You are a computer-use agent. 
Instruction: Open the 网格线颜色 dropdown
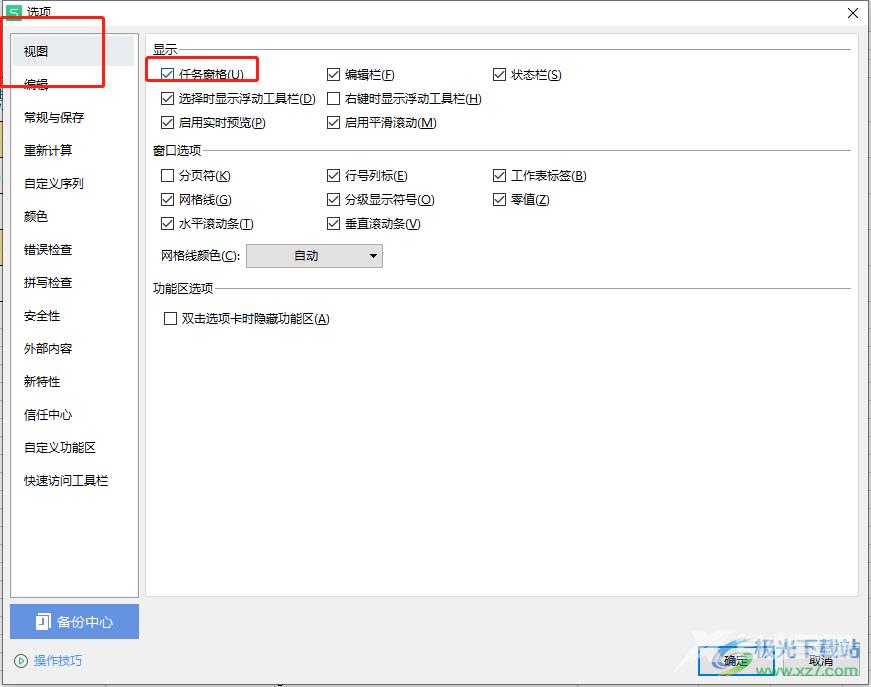pyautogui.click(x=314, y=256)
